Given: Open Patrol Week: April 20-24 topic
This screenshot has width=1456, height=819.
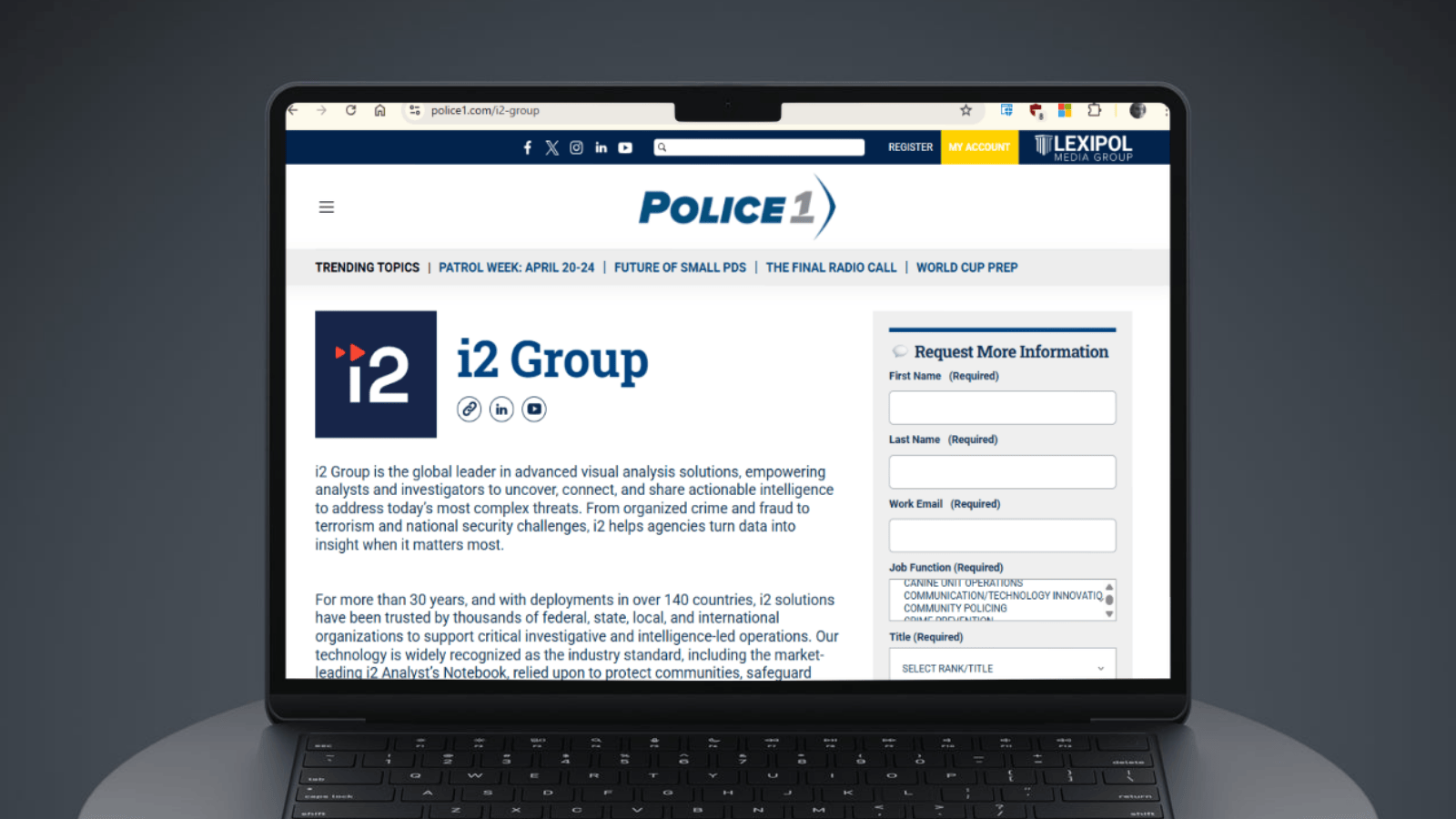Looking at the screenshot, I should coord(516,268).
